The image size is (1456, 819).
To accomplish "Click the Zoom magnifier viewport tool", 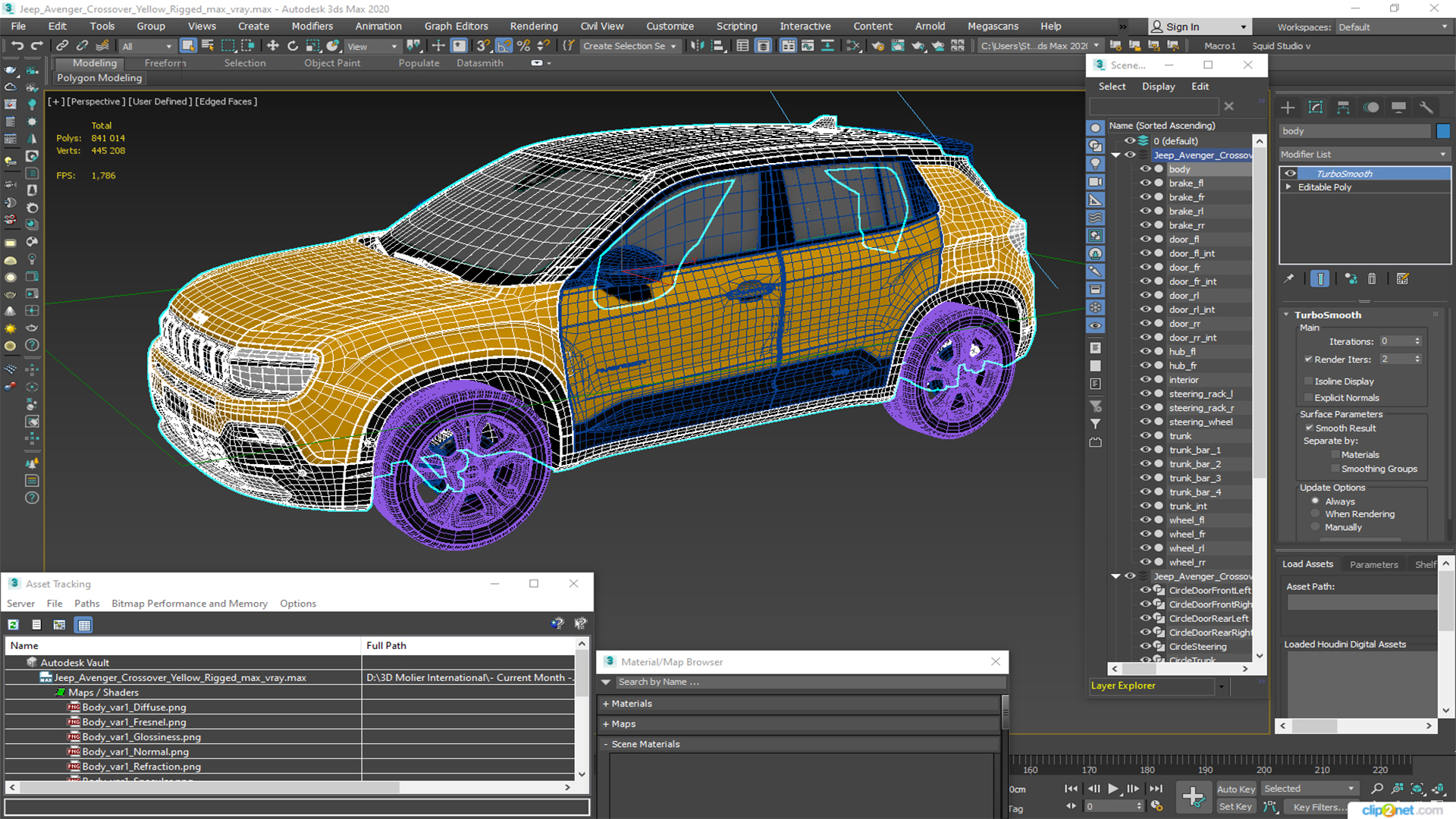I will point(1377,789).
